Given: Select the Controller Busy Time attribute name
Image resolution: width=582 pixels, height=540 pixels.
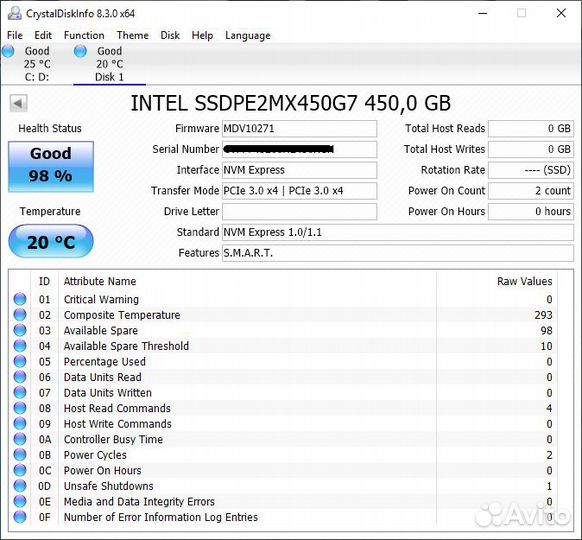Looking at the screenshot, I should [113, 439].
